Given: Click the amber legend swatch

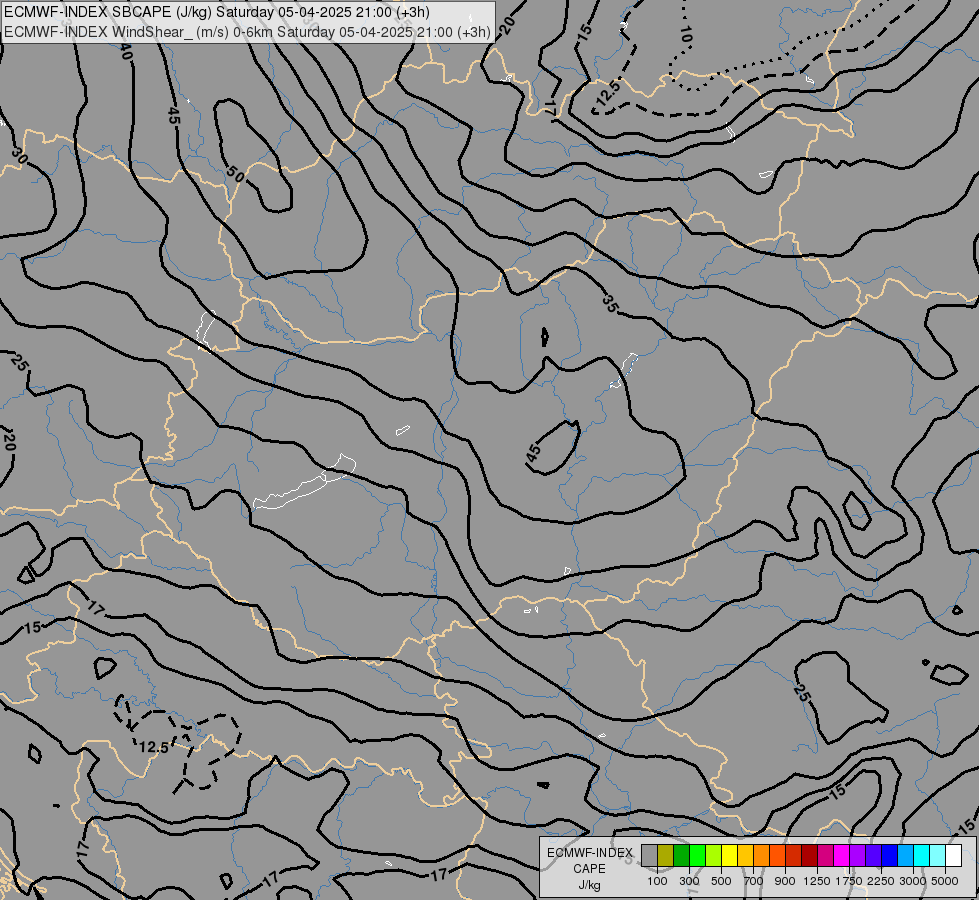Looking at the screenshot, I should [745, 856].
